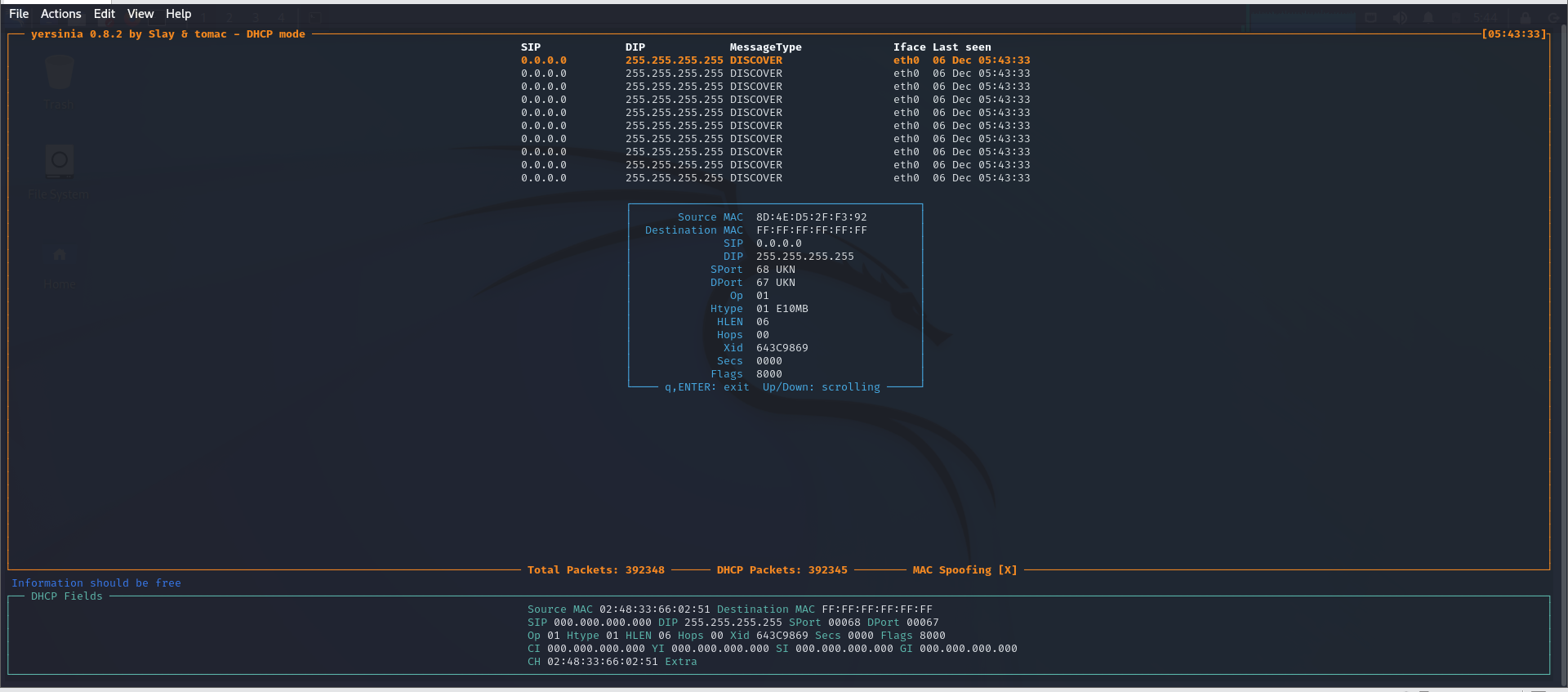Open the View menu

tap(140, 14)
